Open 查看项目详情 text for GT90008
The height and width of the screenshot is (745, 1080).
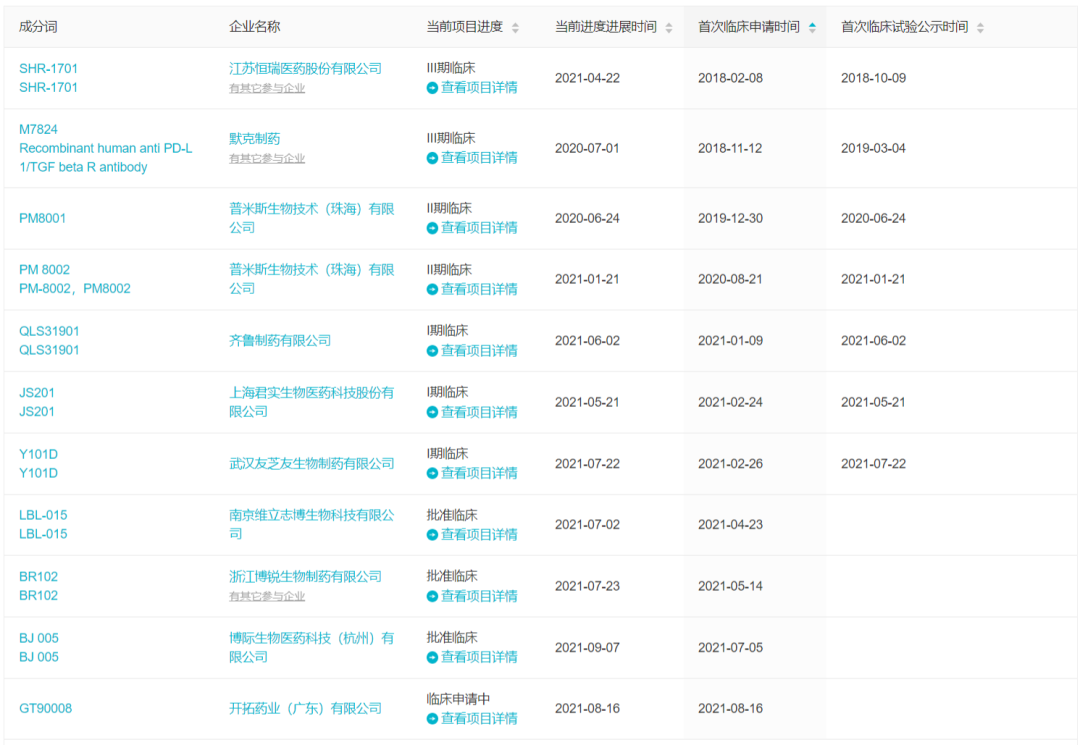point(479,718)
